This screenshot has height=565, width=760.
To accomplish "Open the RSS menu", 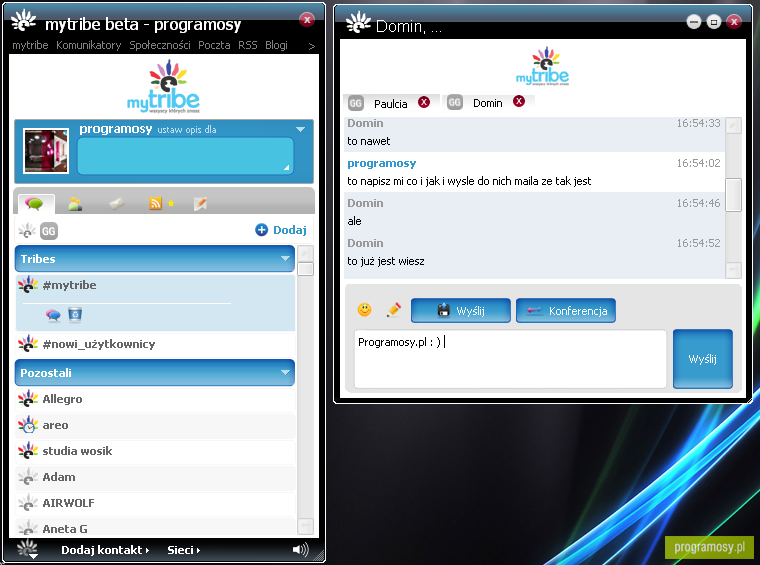I will (x=248, y=45).
